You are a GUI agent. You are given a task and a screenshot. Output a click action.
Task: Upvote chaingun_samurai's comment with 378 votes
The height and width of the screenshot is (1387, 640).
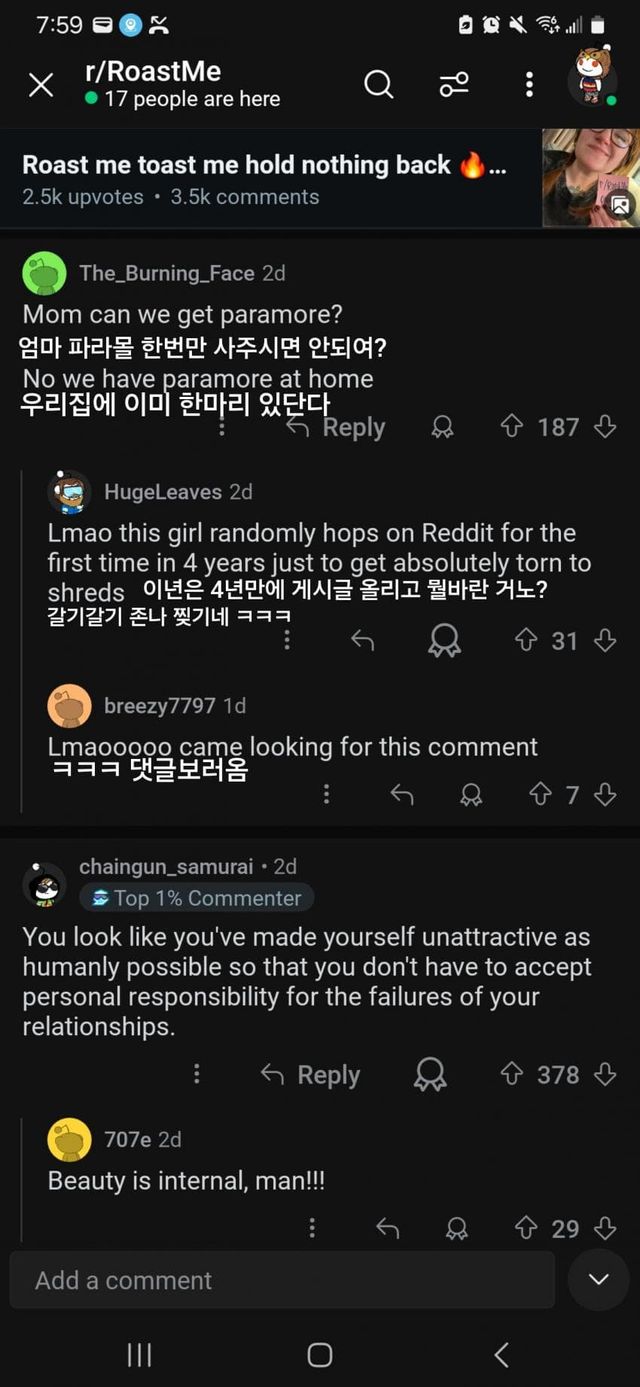[x=511, y=1075]
